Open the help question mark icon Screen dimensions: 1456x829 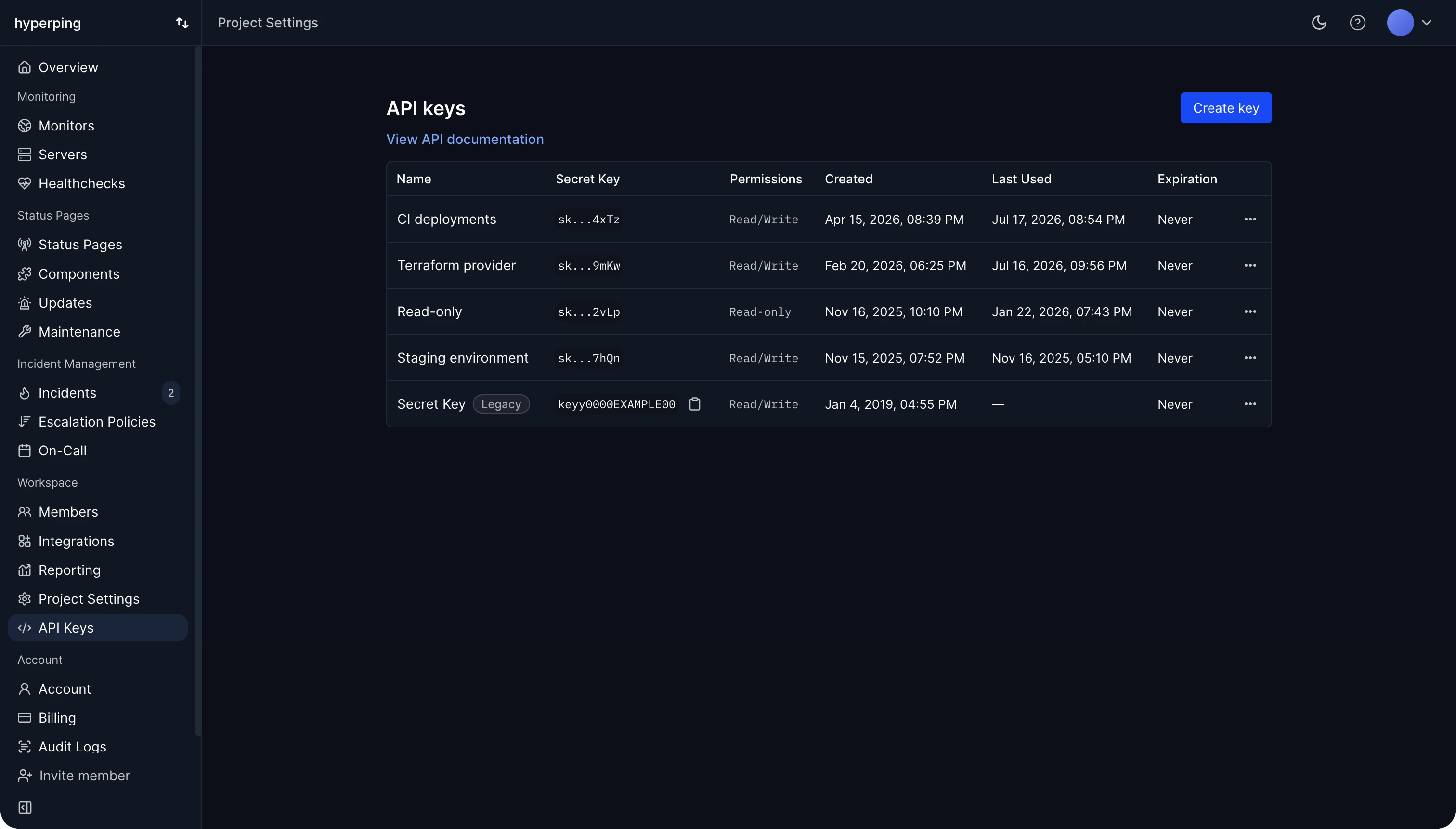[1357, 23]
